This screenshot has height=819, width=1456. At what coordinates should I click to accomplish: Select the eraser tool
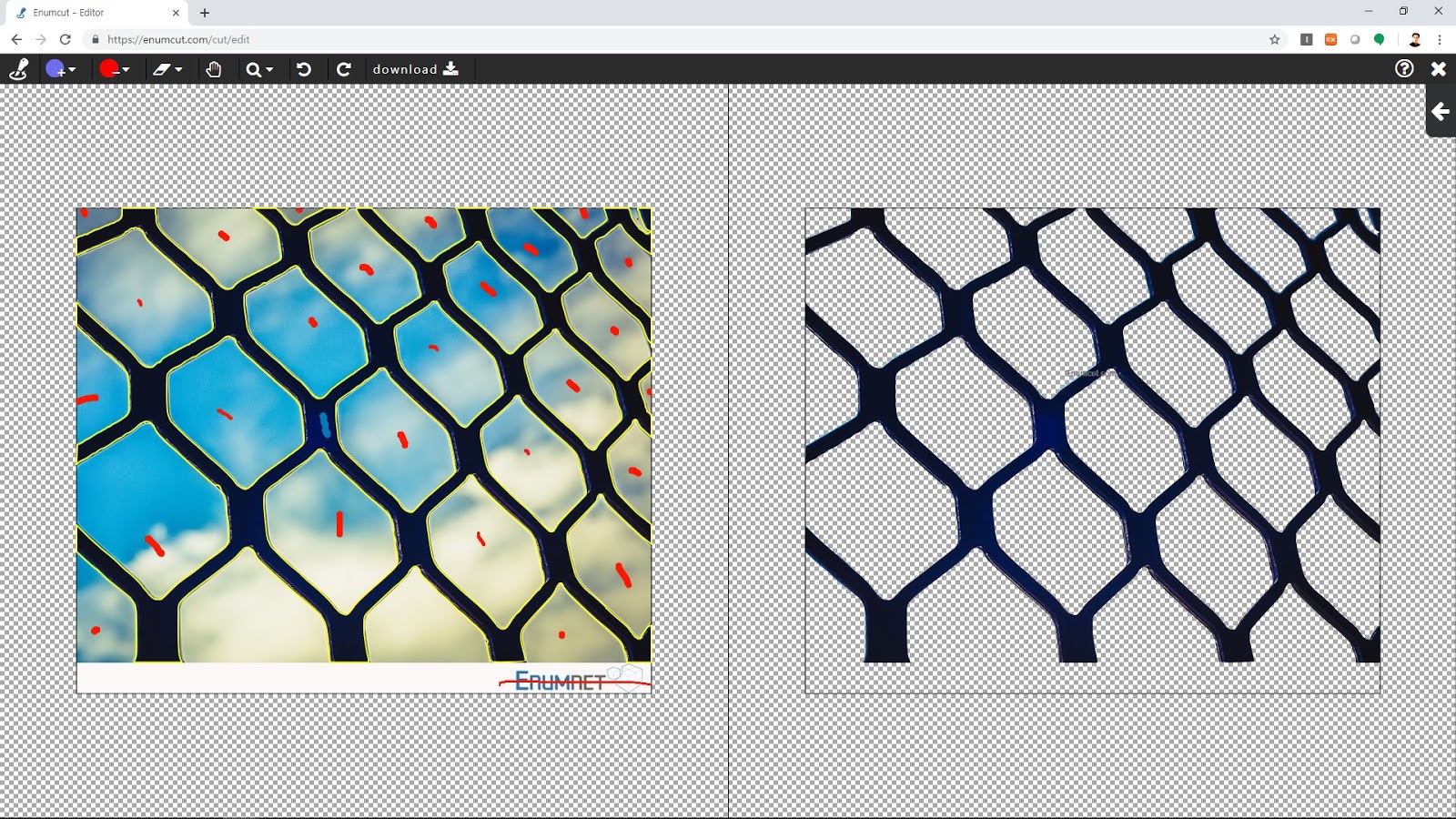pos(164,68)
